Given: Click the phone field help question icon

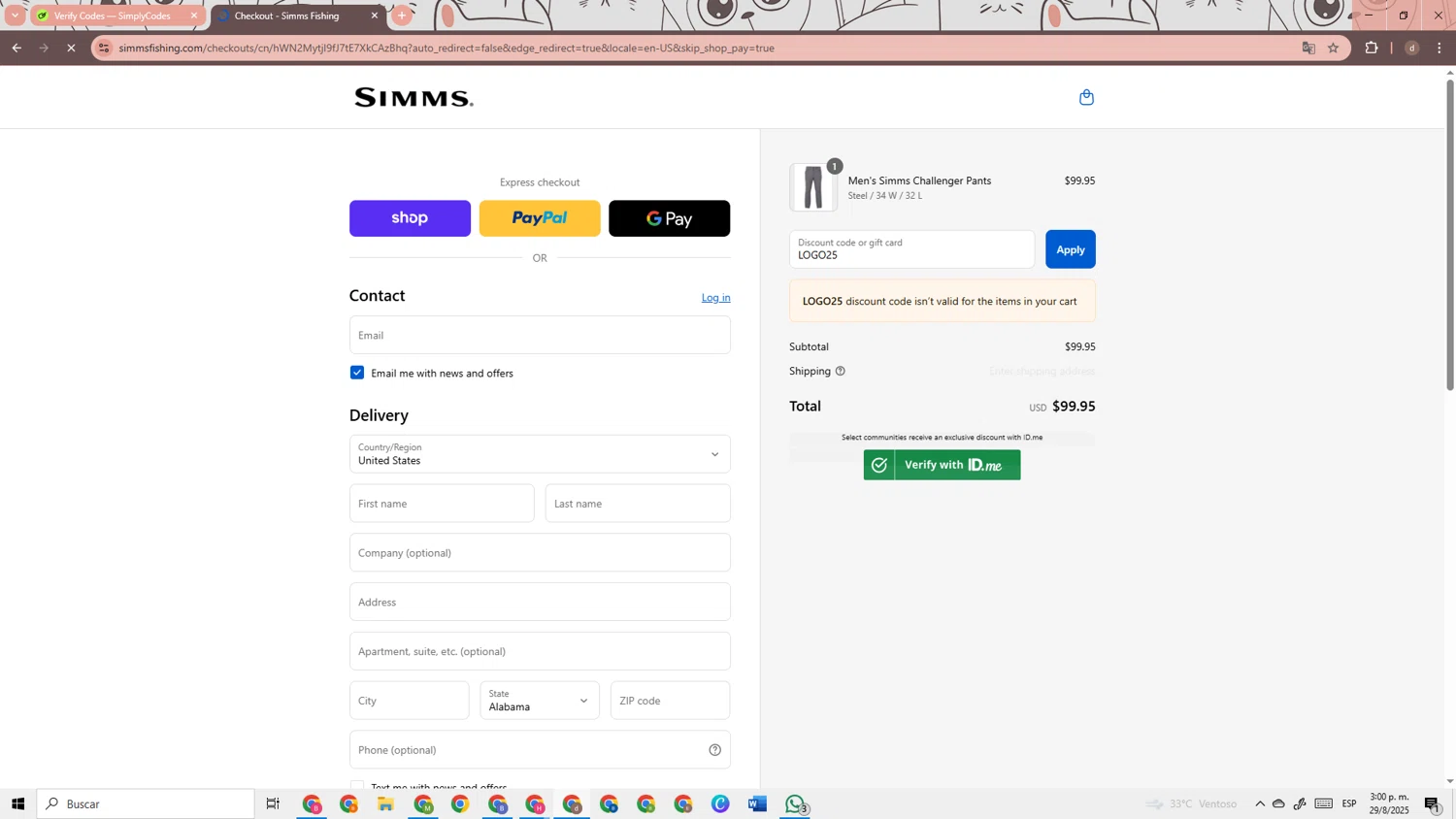Looking at the screenshot, I should [714, 749].
